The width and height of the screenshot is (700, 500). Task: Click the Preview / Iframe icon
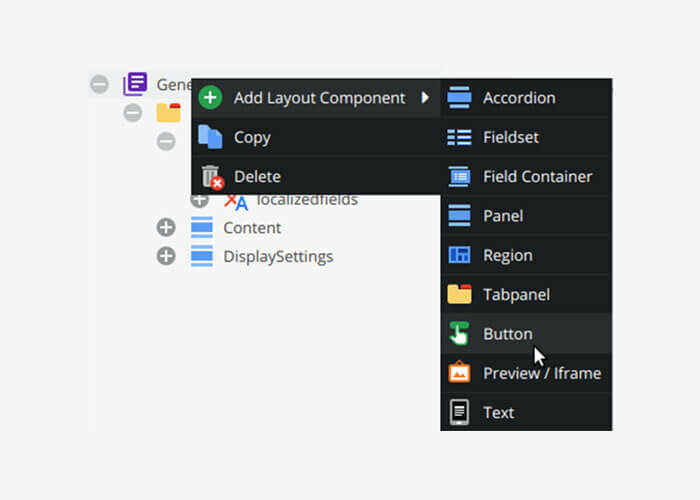point(459,373)
